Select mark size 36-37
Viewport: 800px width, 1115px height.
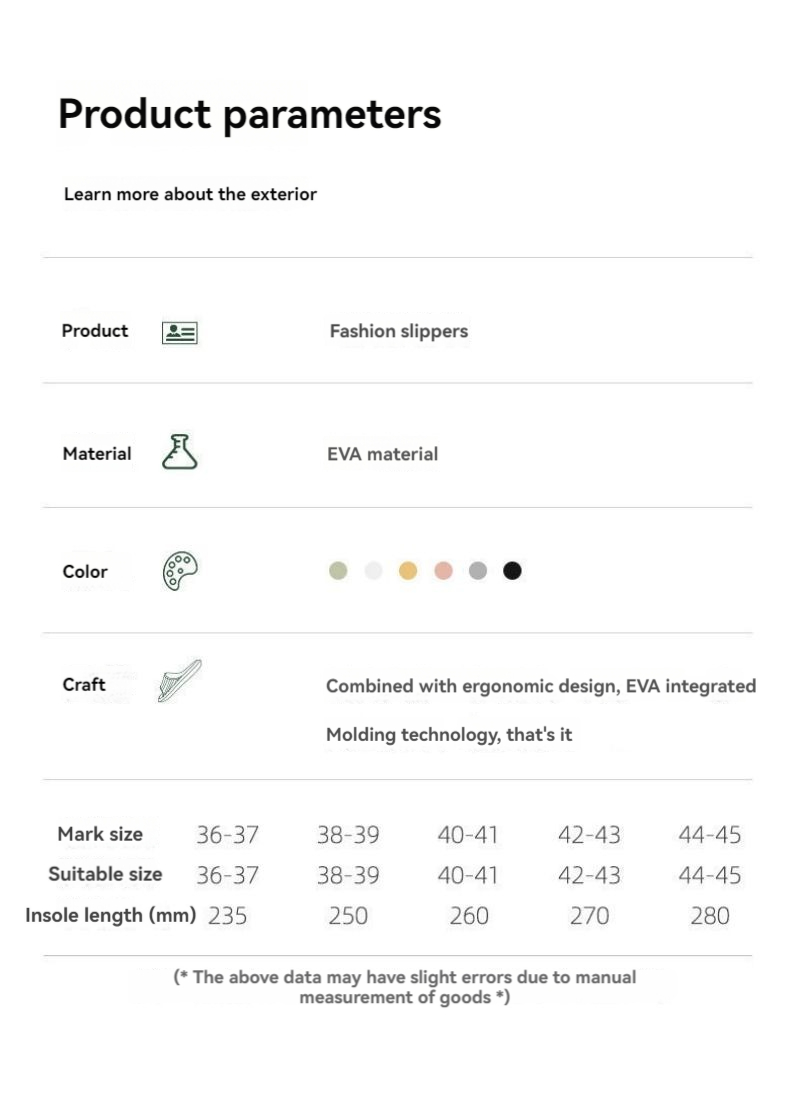(228, 835)
